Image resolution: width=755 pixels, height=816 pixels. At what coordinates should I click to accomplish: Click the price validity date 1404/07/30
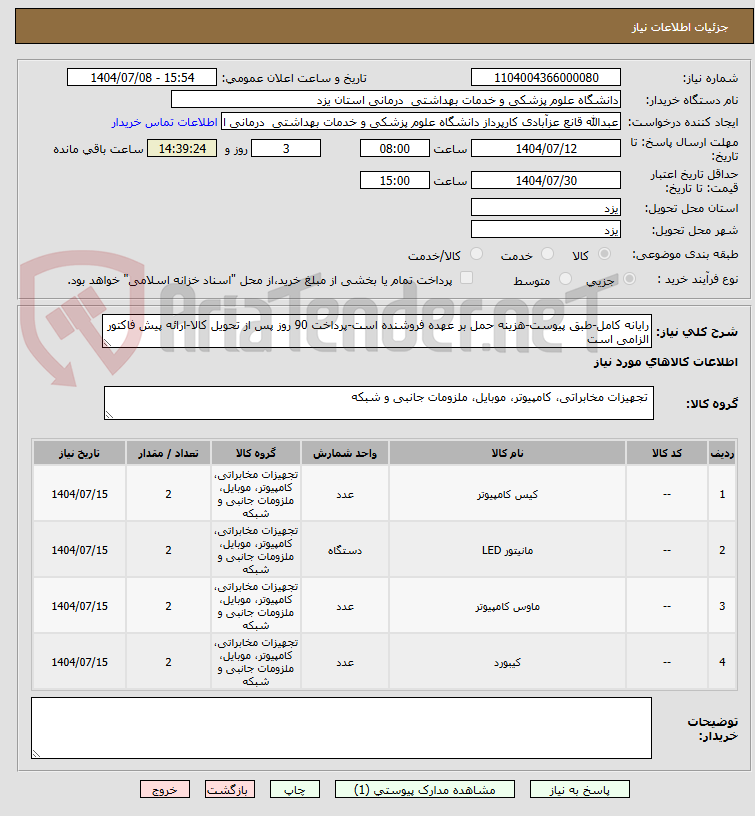546,180
